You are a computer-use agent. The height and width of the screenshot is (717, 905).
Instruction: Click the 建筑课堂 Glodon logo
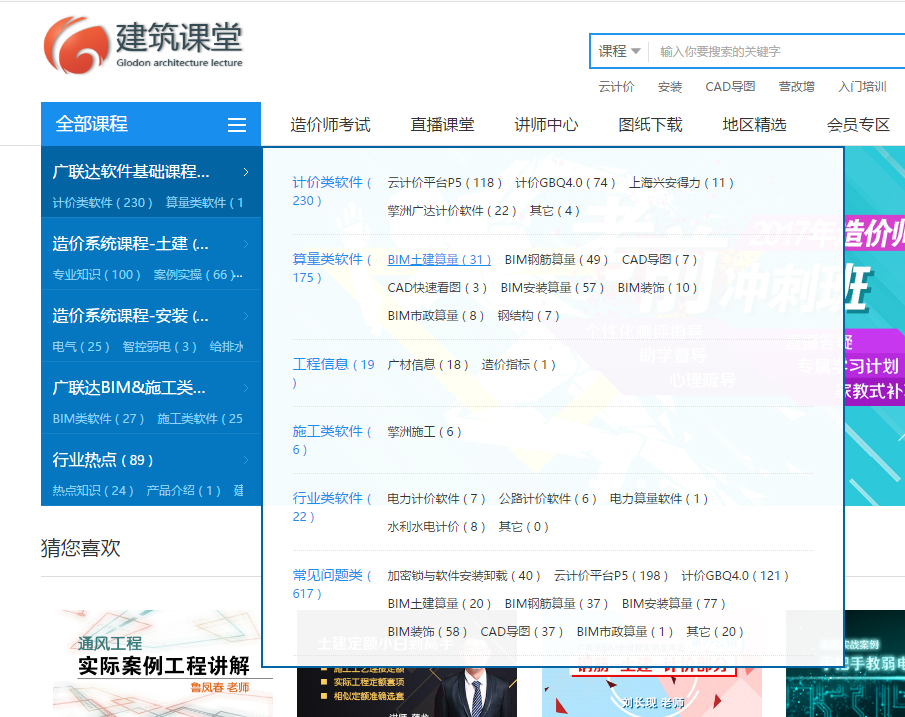point(143,45)
